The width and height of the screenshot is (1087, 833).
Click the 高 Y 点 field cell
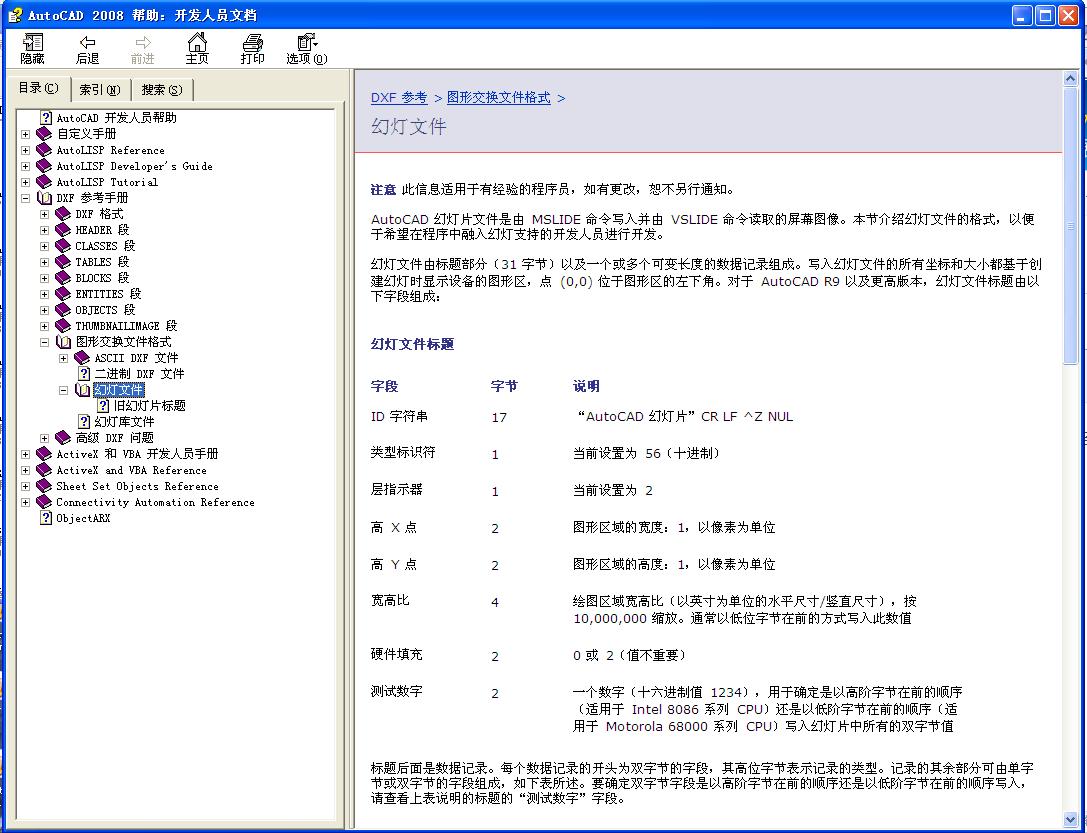(x=394, y=564)
